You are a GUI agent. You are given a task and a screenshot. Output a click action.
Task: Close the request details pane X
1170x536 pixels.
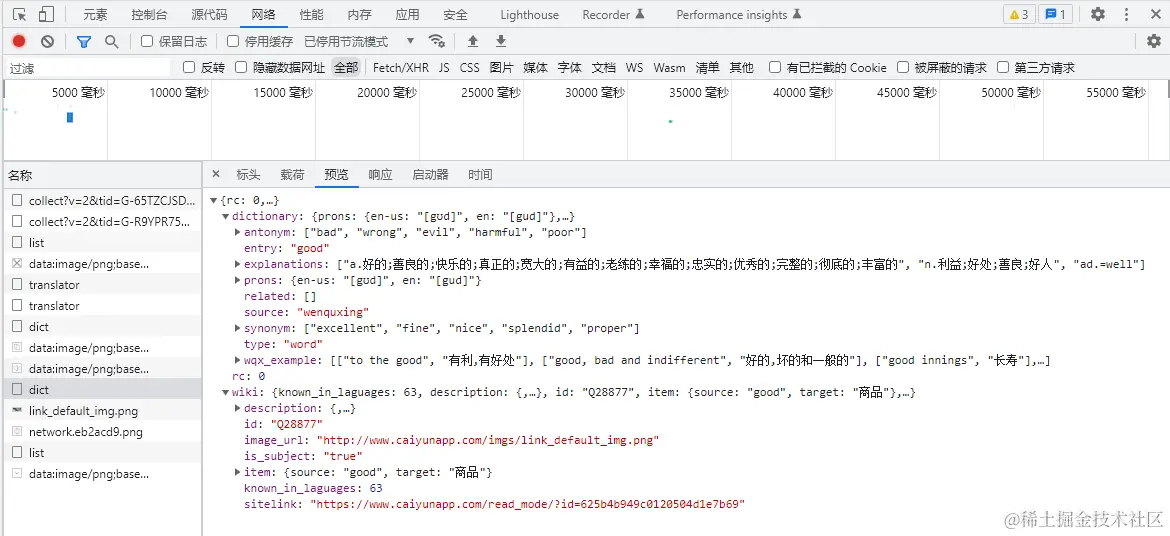click(x=216, y=174)
